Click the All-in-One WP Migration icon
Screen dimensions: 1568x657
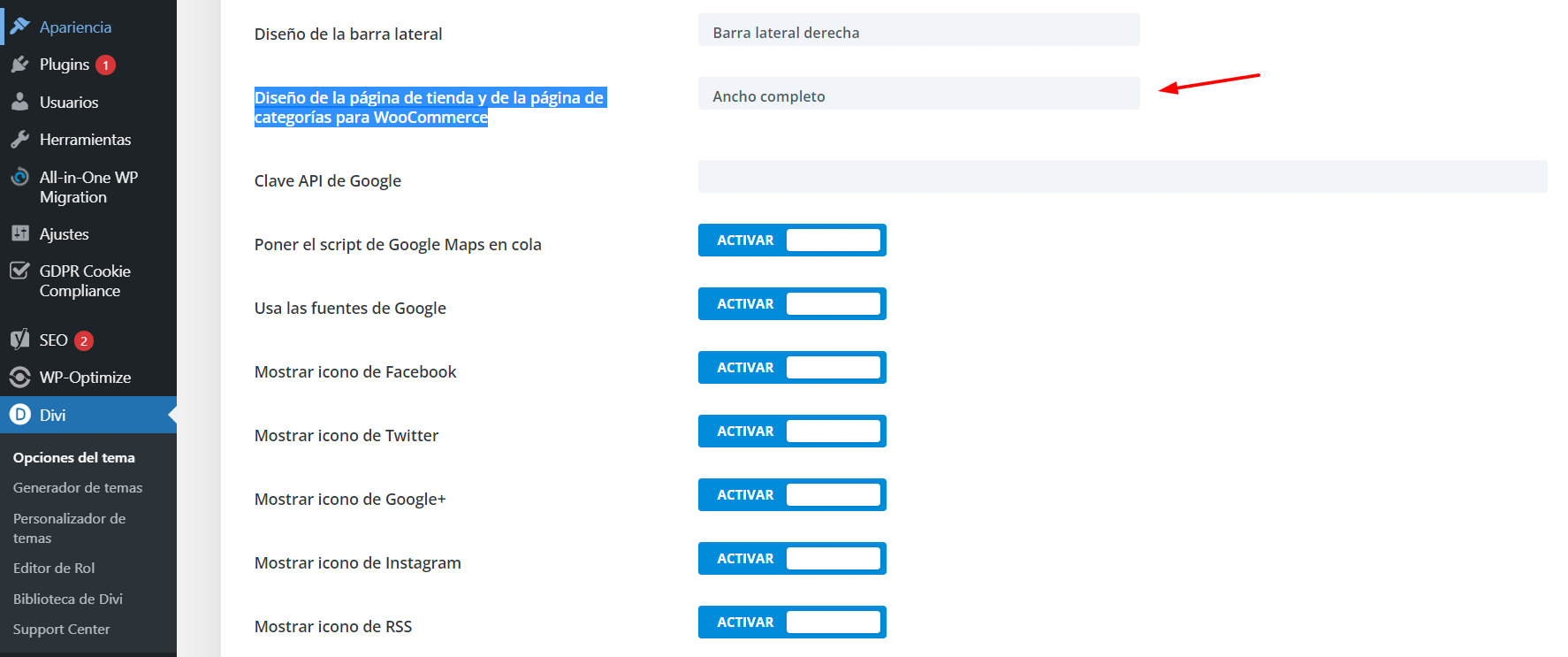[x=19, y=177]
